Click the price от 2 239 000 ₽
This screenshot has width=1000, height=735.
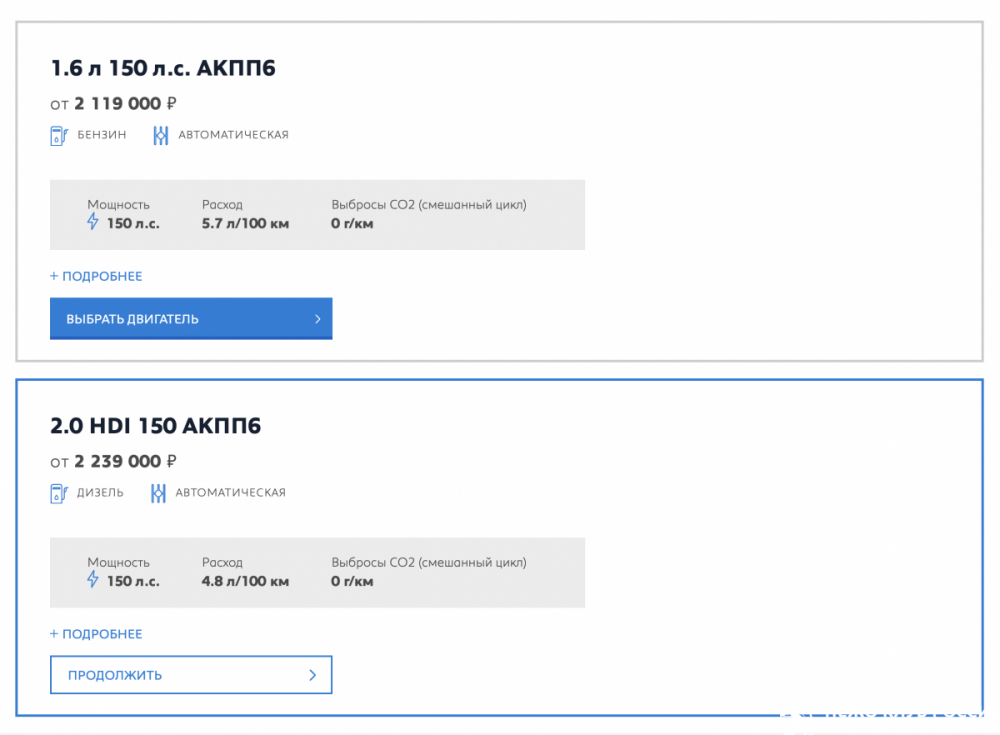click(x=114, y=462)
